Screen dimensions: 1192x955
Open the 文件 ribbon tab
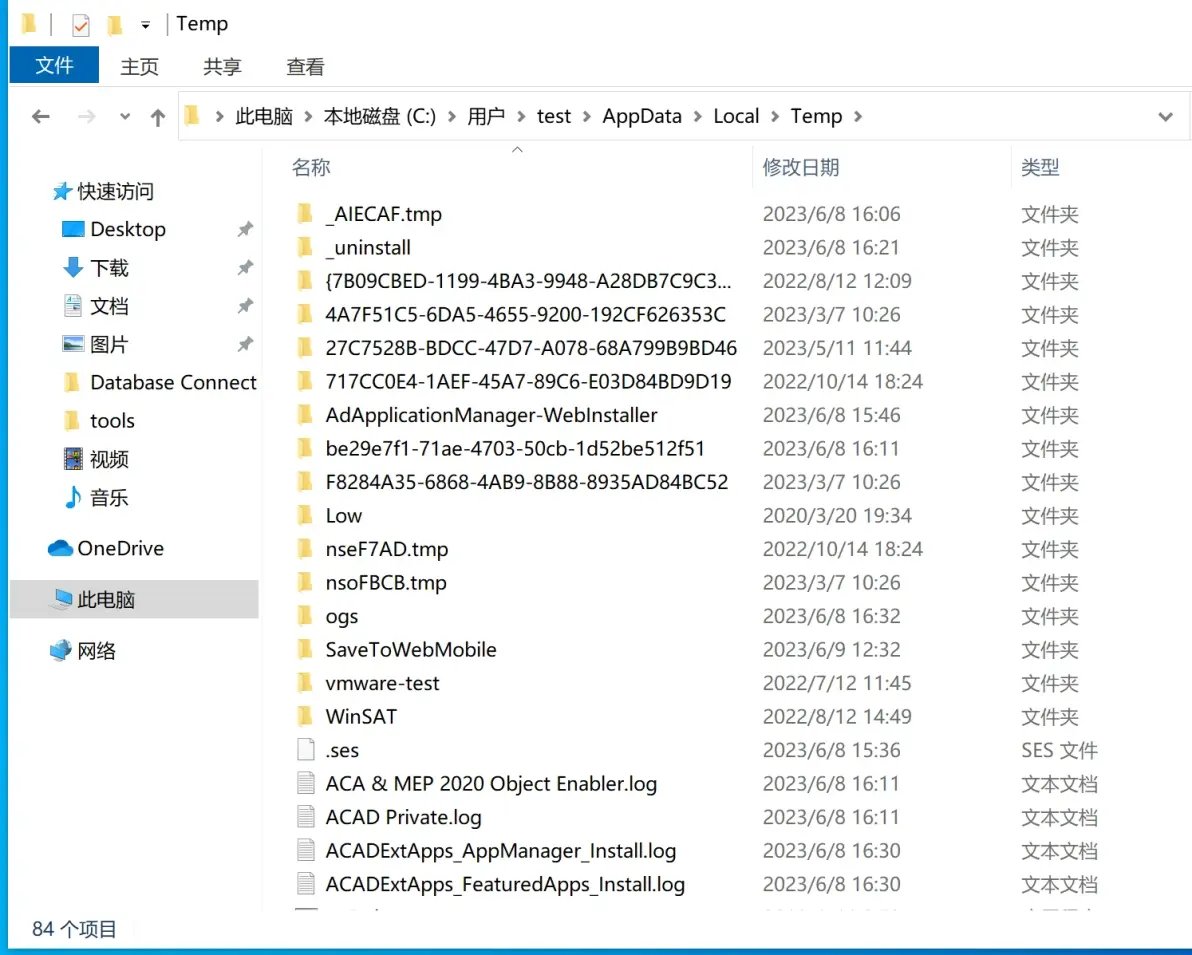(54, 65)
